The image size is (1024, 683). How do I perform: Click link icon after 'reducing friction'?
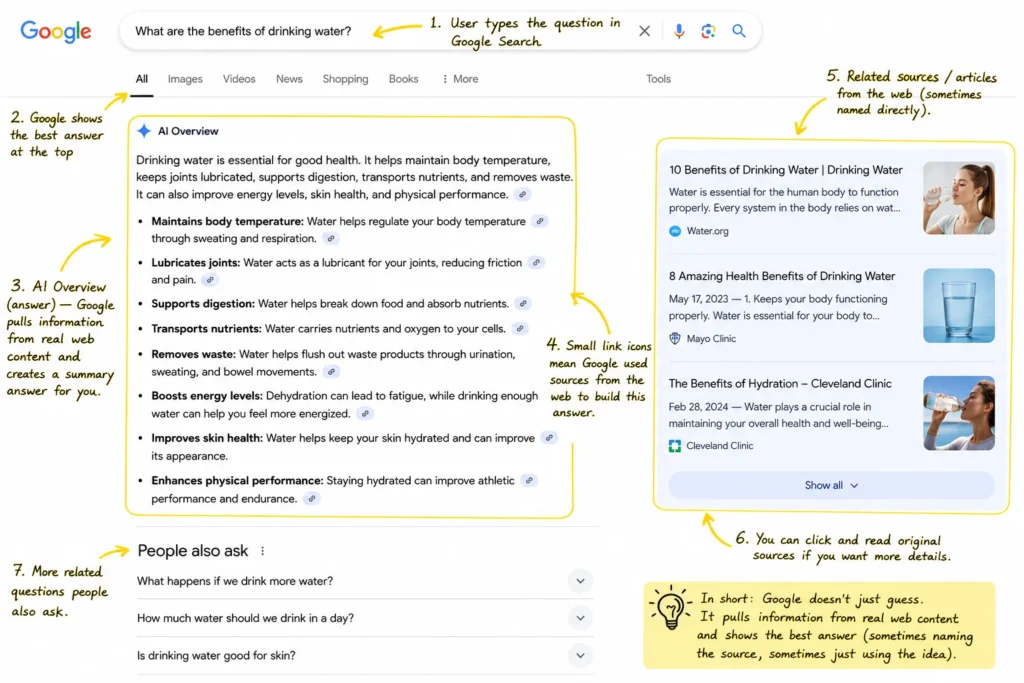(536, 262)
